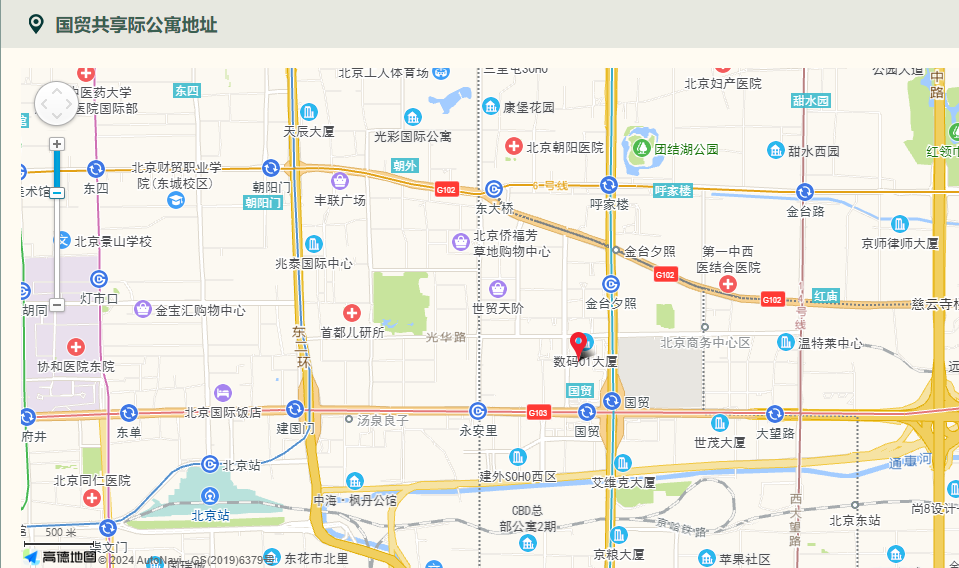Click the 协和医院东院 hospital icon
The width and height of the screenshot is (959, 568).
pos(76,347)
